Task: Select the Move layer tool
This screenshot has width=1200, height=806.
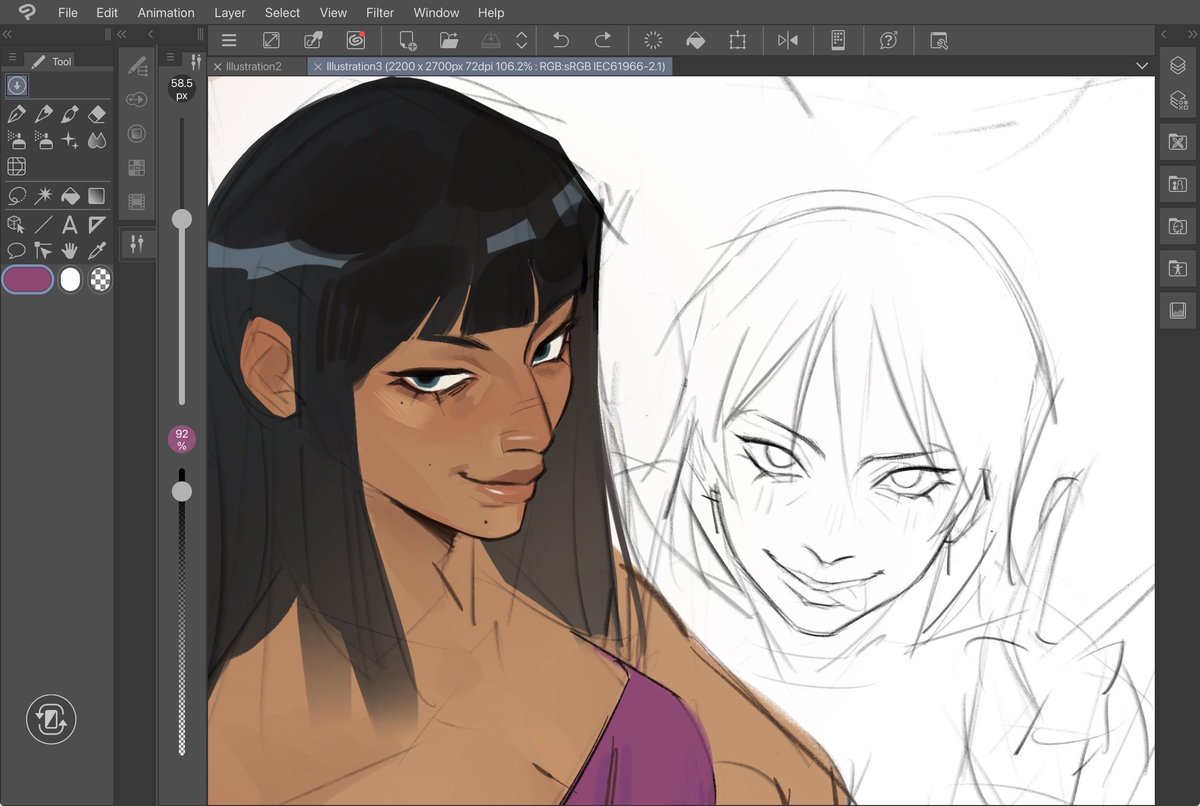Action: coord(43,250)
